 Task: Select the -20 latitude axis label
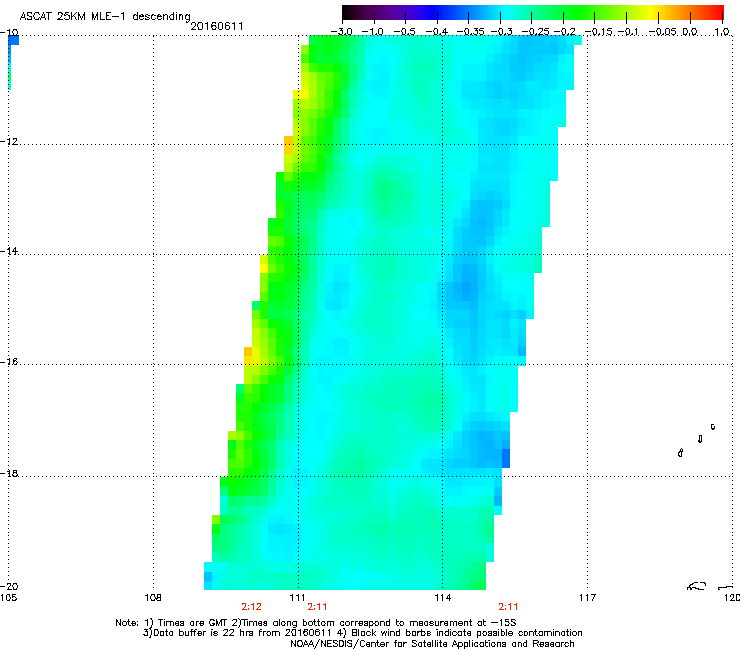pyautogui.click(x=9, y=586)
